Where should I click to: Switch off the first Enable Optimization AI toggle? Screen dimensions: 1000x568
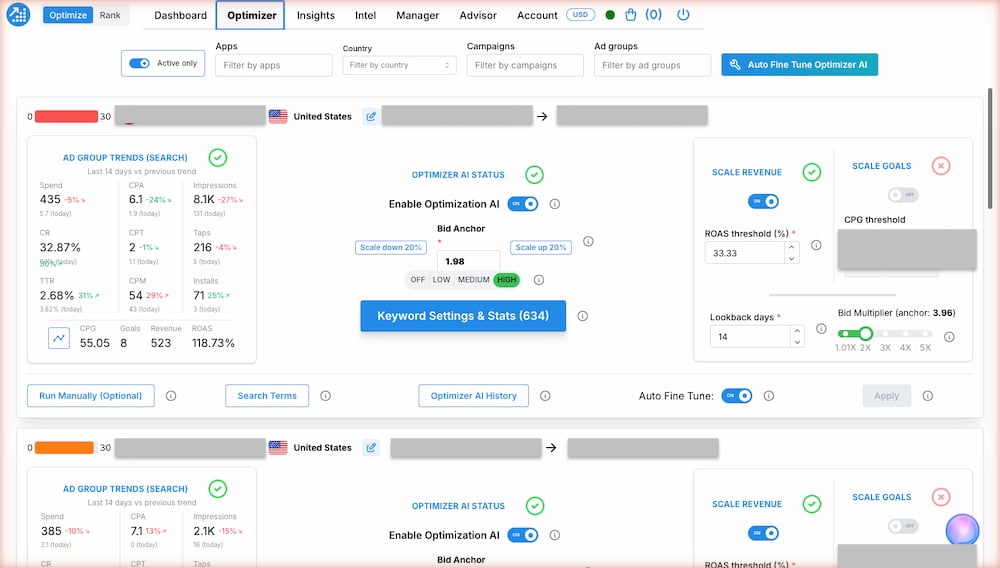click(523, 204)
